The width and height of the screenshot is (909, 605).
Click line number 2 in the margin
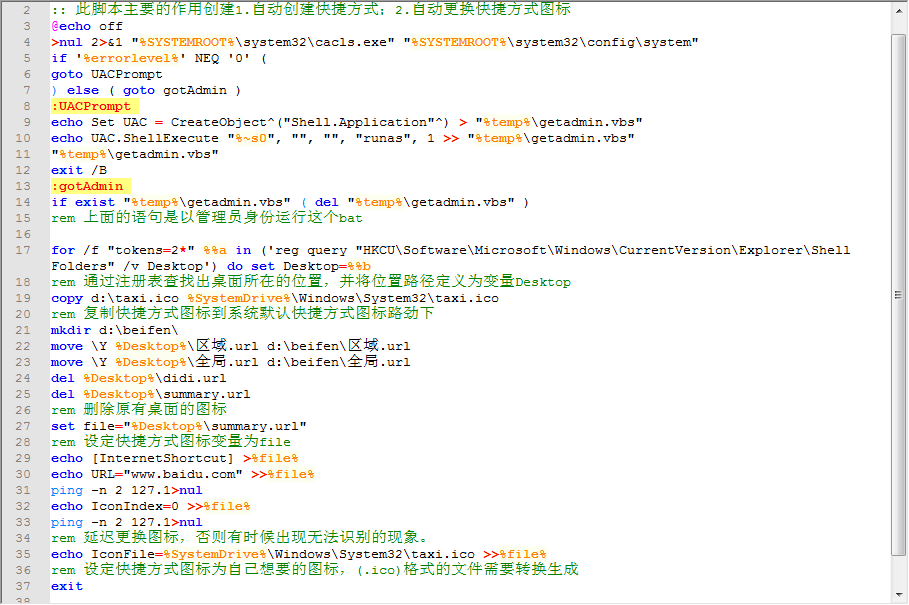[x=27, y=10]
